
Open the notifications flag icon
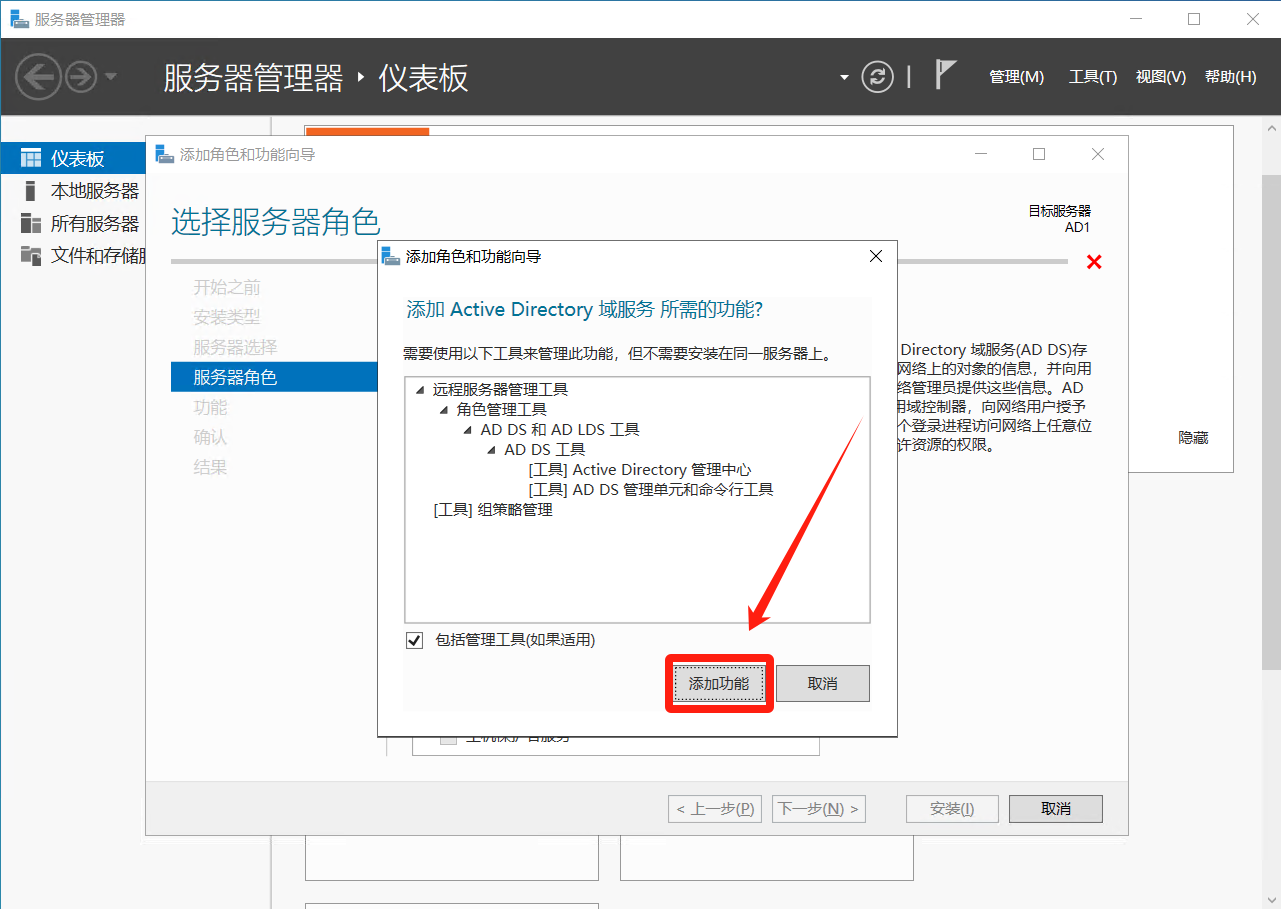[x=944, y=75]
